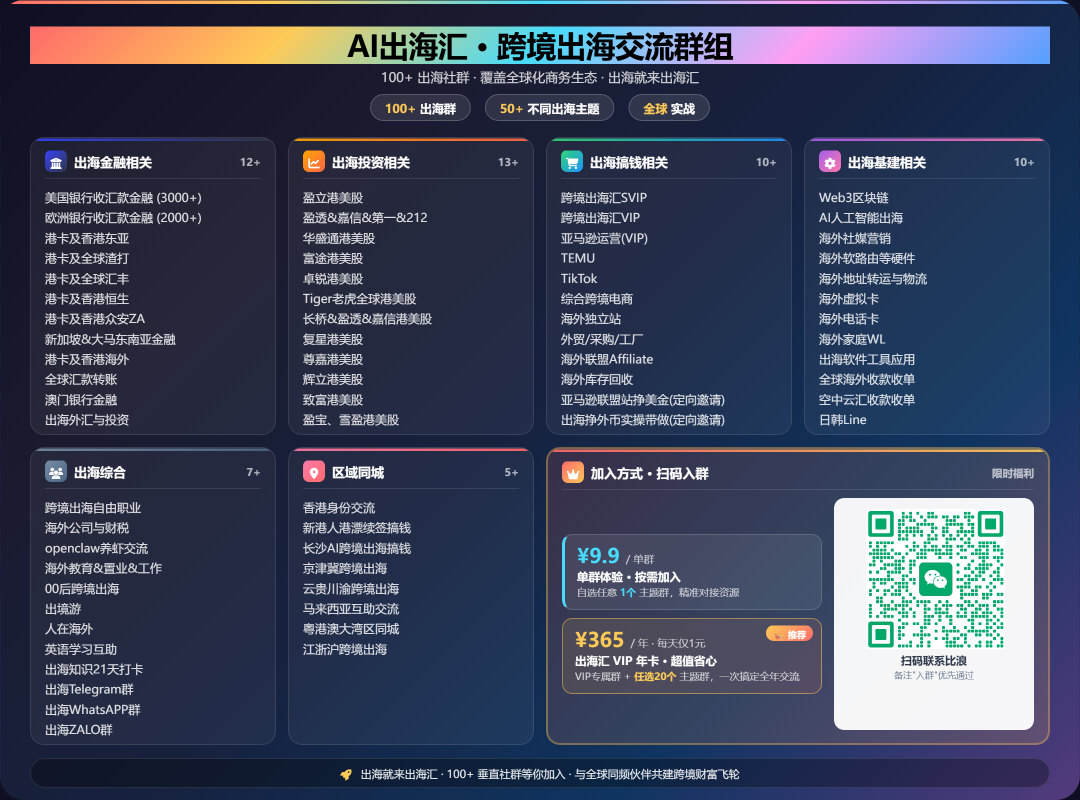Click the 100+ 出海群 pill badge
The height and width of the screenshot is (800, 1080).
pos(420,108)
